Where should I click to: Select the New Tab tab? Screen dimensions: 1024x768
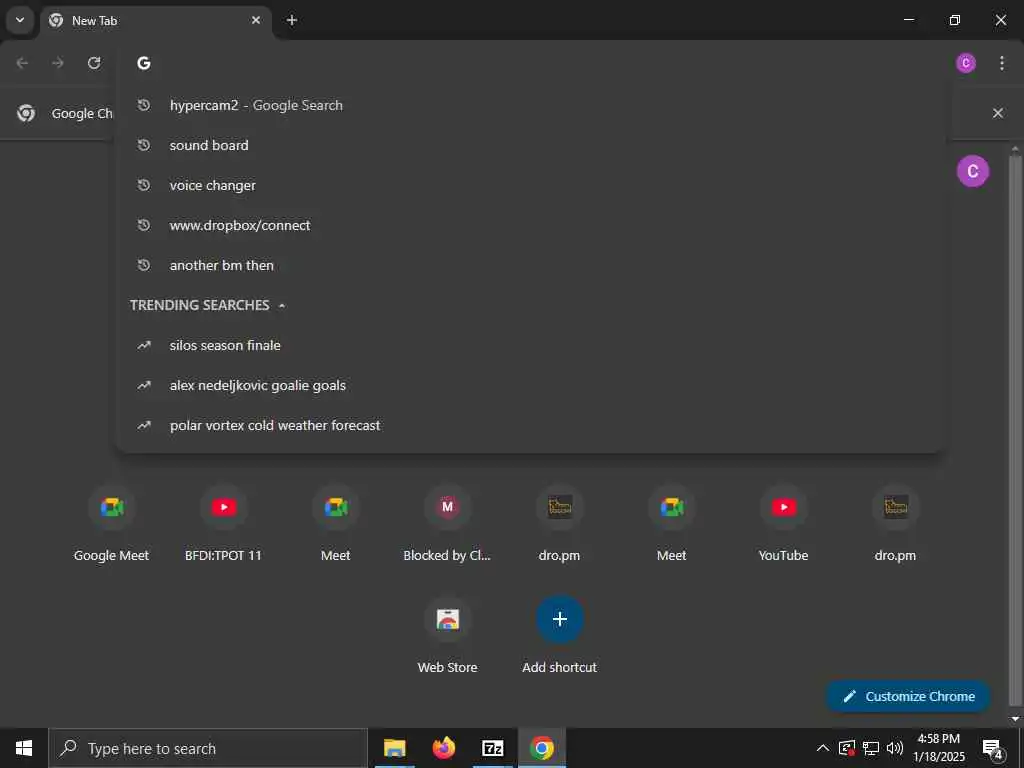pos(155,21)
